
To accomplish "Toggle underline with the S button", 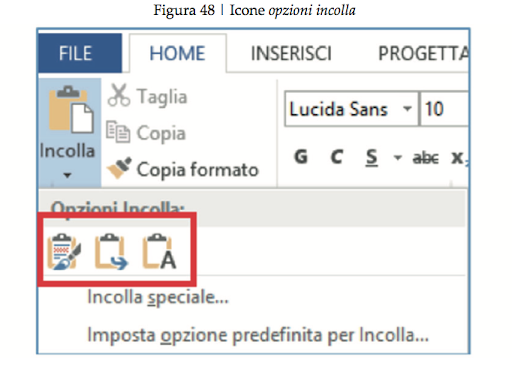I will click(x=372, y=157).
